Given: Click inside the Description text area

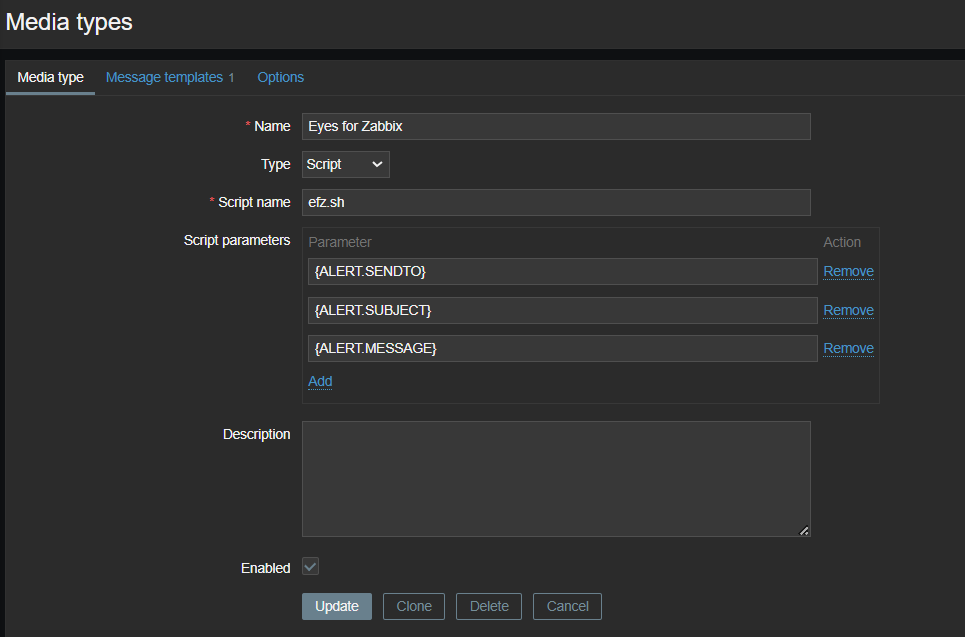Looking at the screenshot, I should tap(556, 478).
